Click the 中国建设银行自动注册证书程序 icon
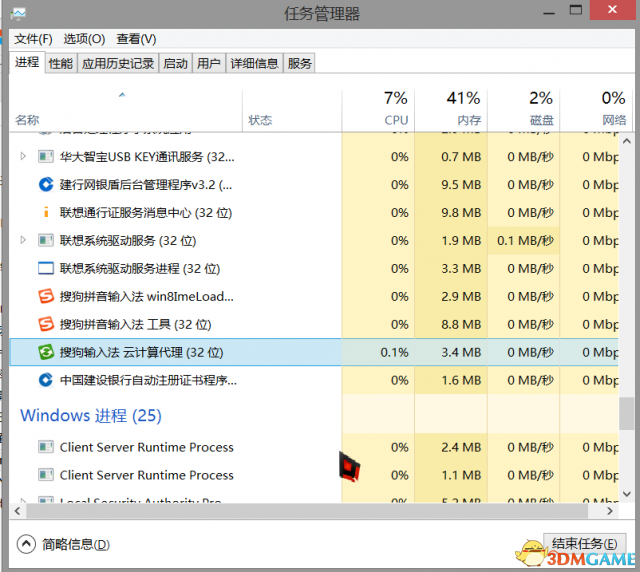This screenshot has height=572, width=640. coord(46,380)
